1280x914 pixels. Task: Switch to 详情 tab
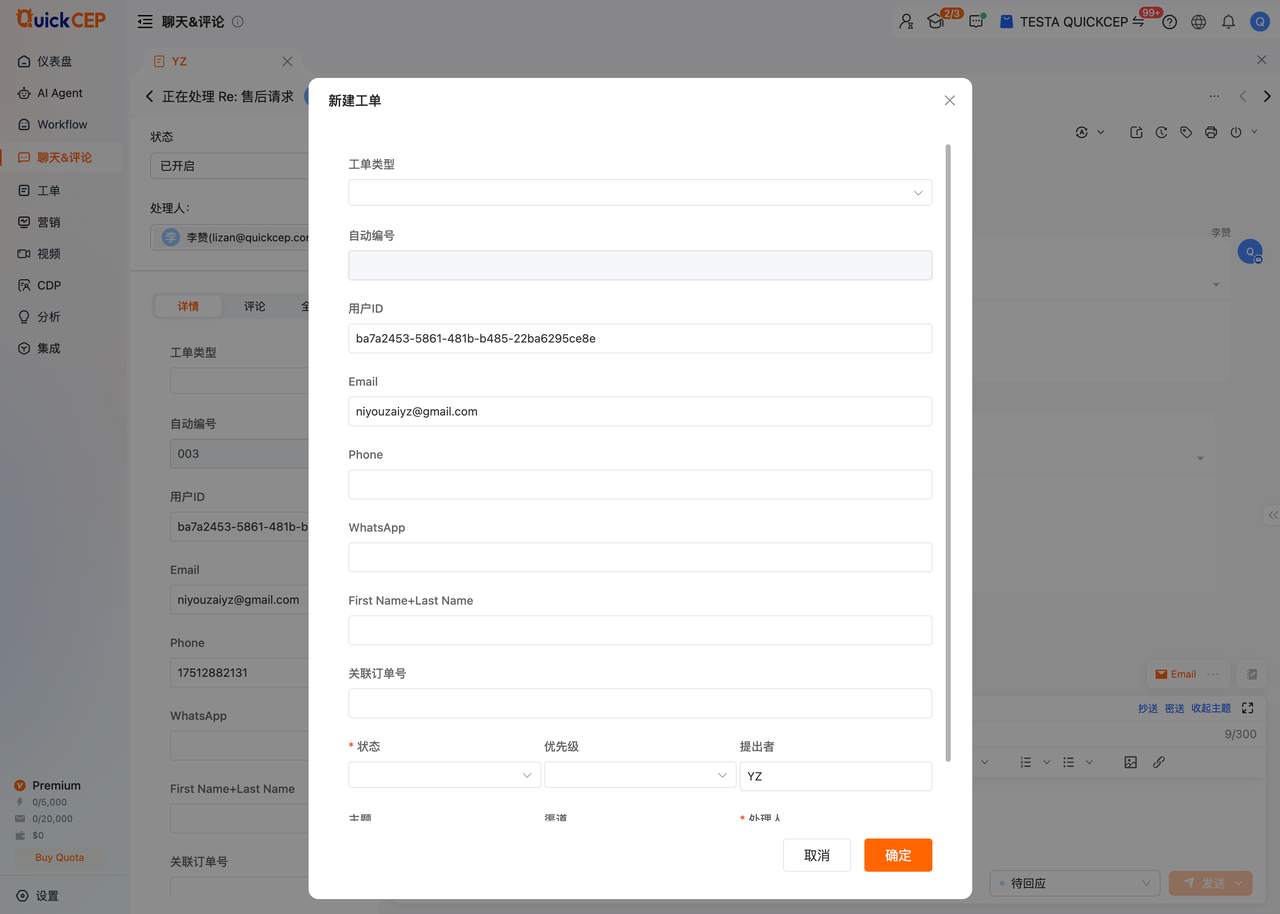188,306
